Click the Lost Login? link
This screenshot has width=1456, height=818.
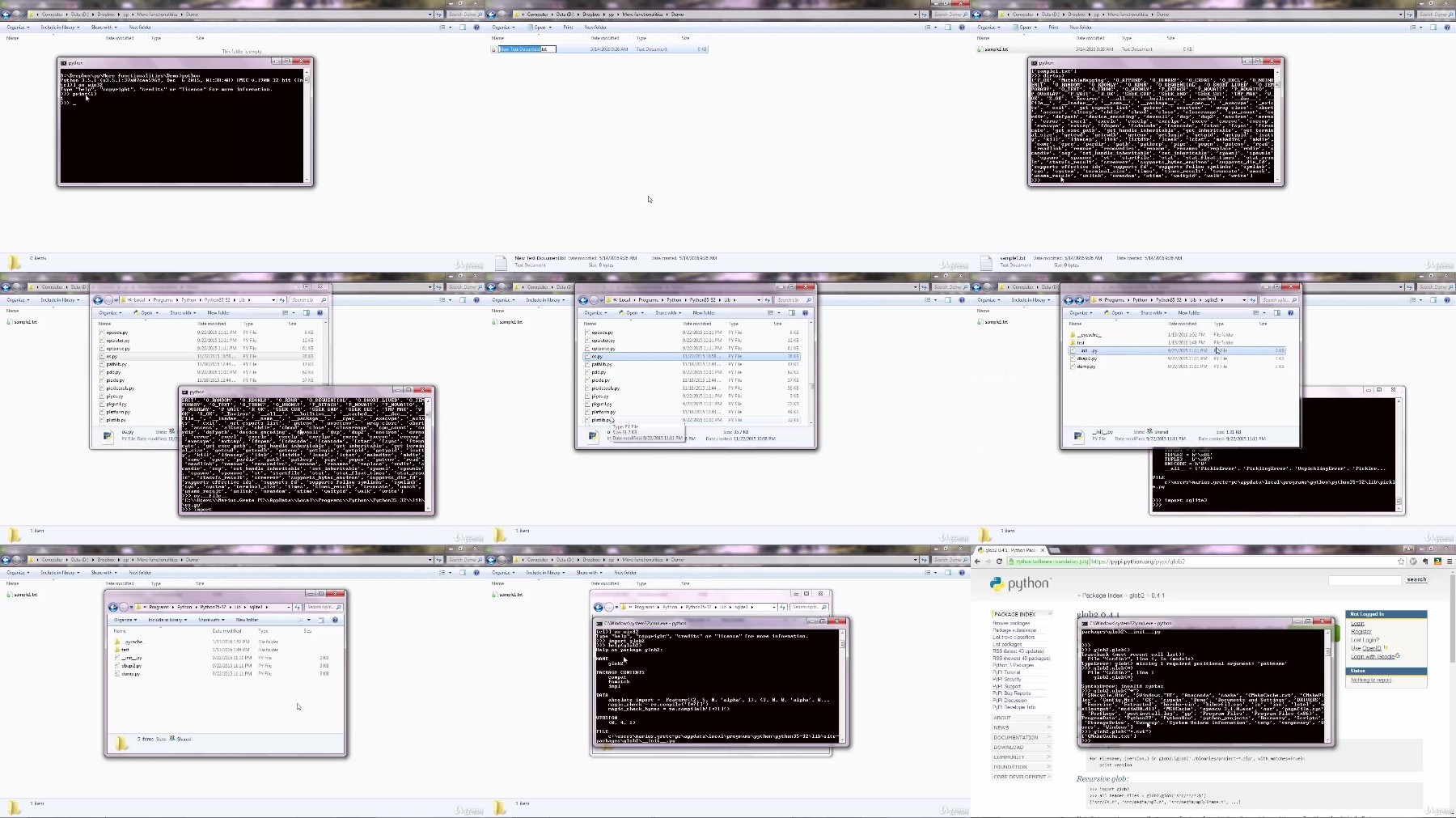(x=1365, y=639)
